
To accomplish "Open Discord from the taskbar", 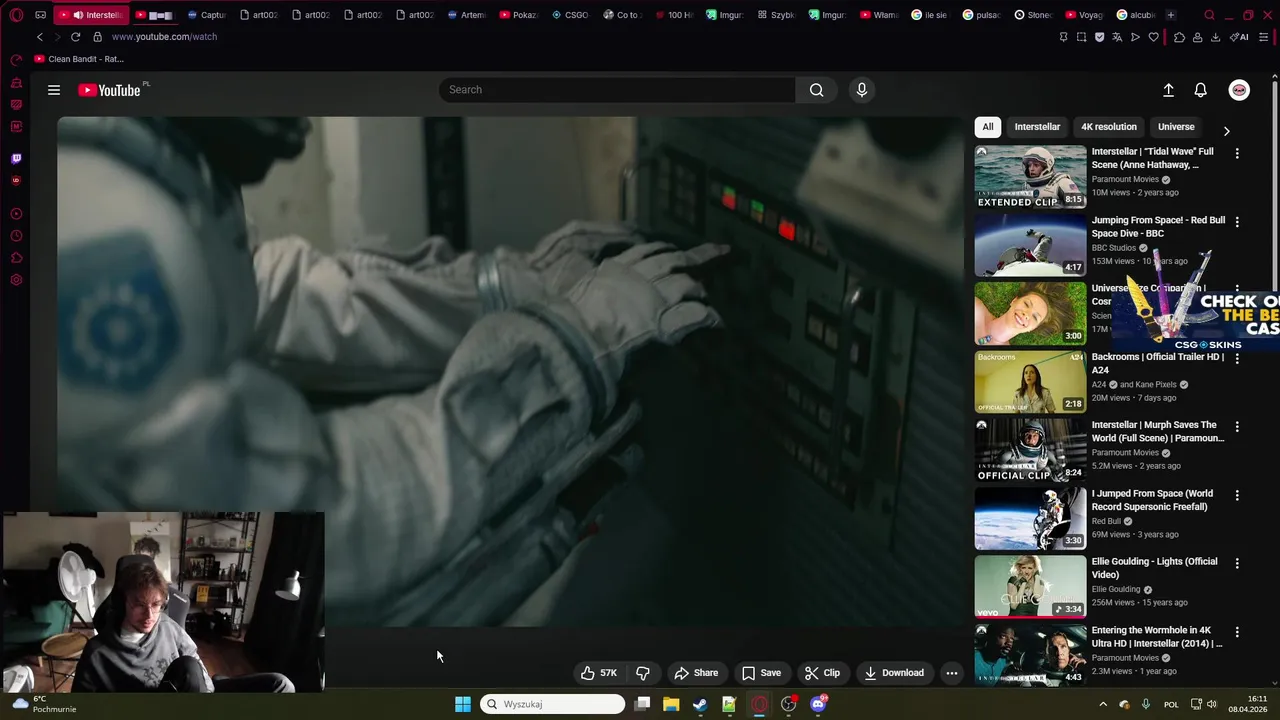I will click(x=818, y=704).
